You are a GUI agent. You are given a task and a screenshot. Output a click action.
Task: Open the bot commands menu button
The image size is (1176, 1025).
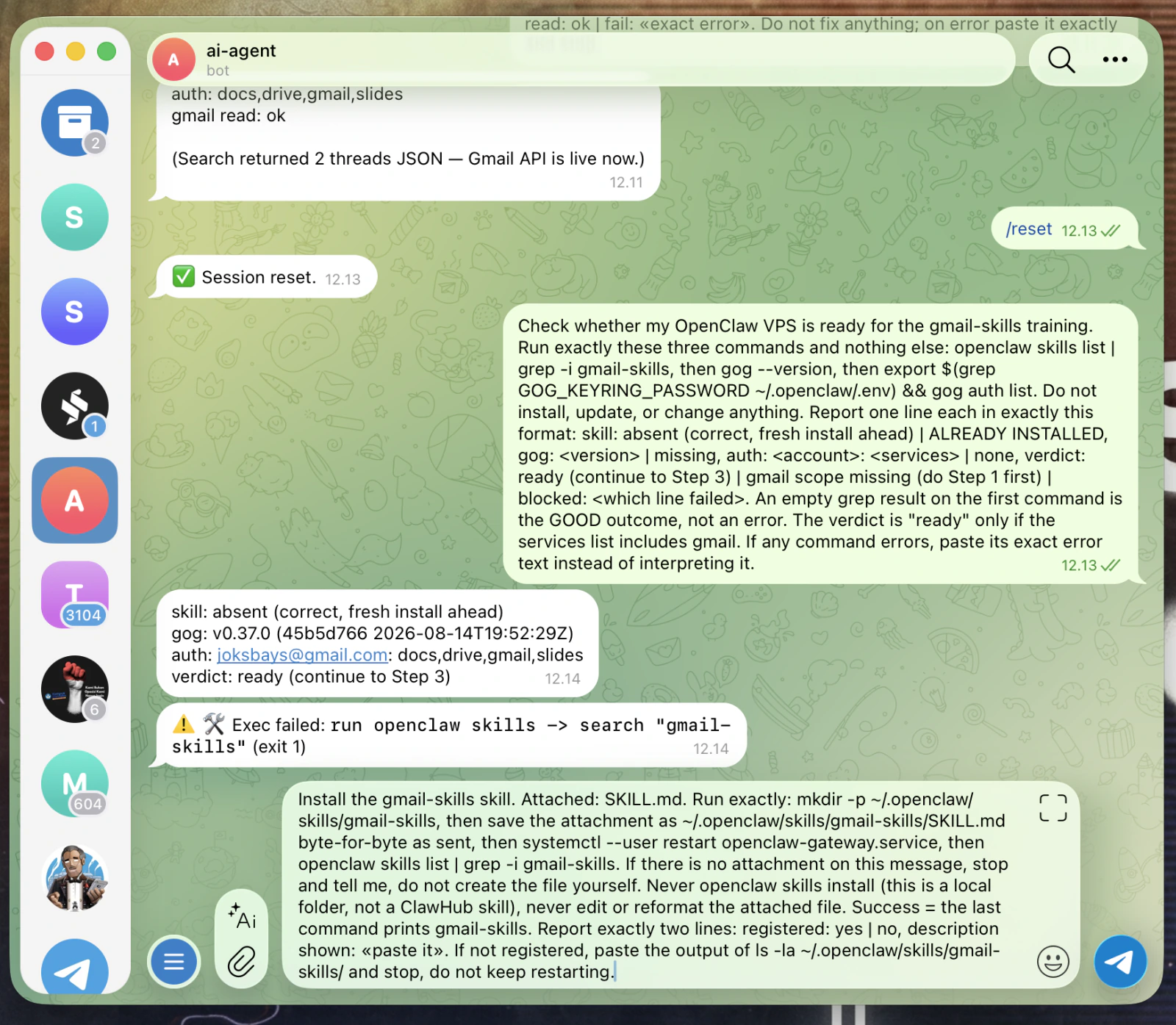[x=174, y=961]
